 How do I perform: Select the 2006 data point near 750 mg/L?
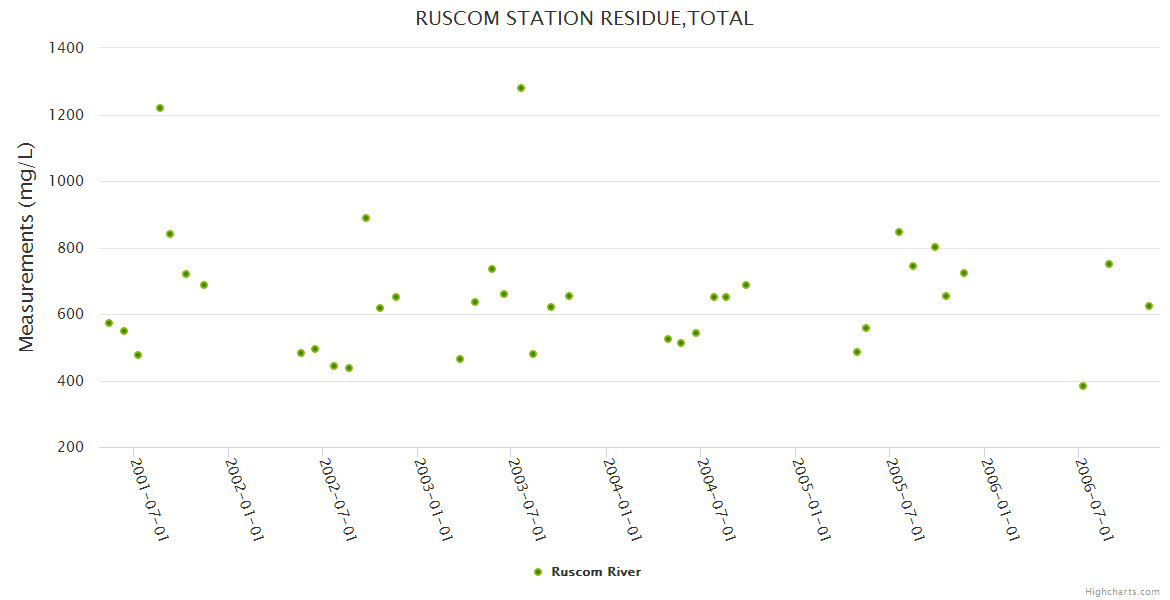[x=1109, y=264]
